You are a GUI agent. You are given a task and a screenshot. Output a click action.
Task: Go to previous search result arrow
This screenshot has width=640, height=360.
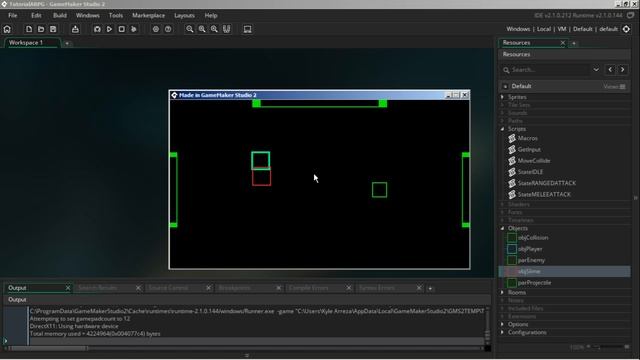[x=610, y=70]
